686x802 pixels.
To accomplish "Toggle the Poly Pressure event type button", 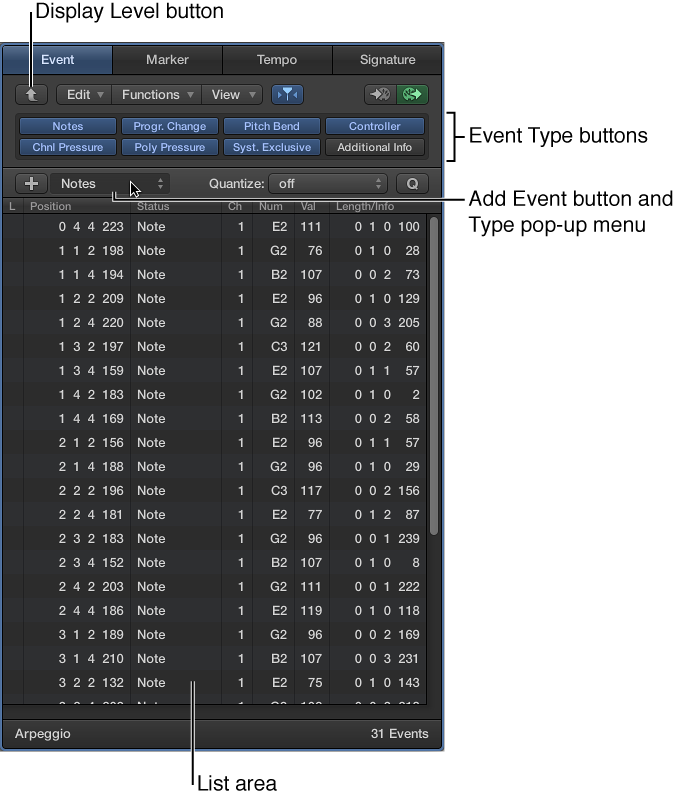I will (170, 147).
